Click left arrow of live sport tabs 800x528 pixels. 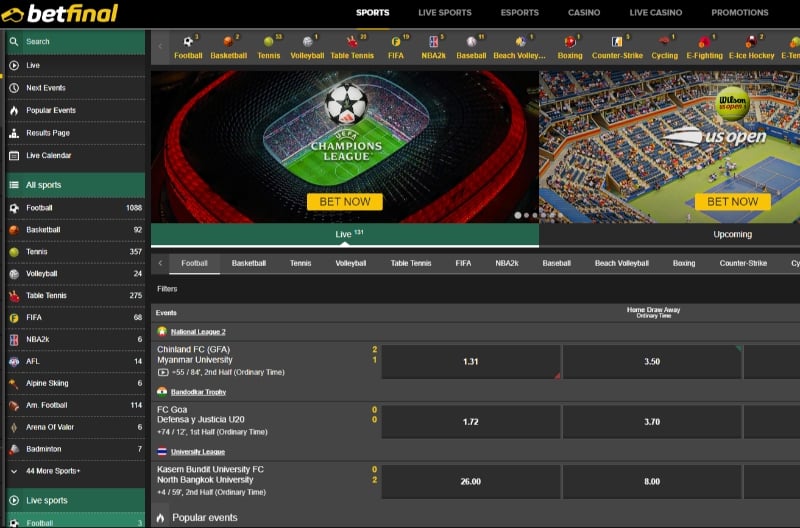pyautogui.click(x=160, y=263)
